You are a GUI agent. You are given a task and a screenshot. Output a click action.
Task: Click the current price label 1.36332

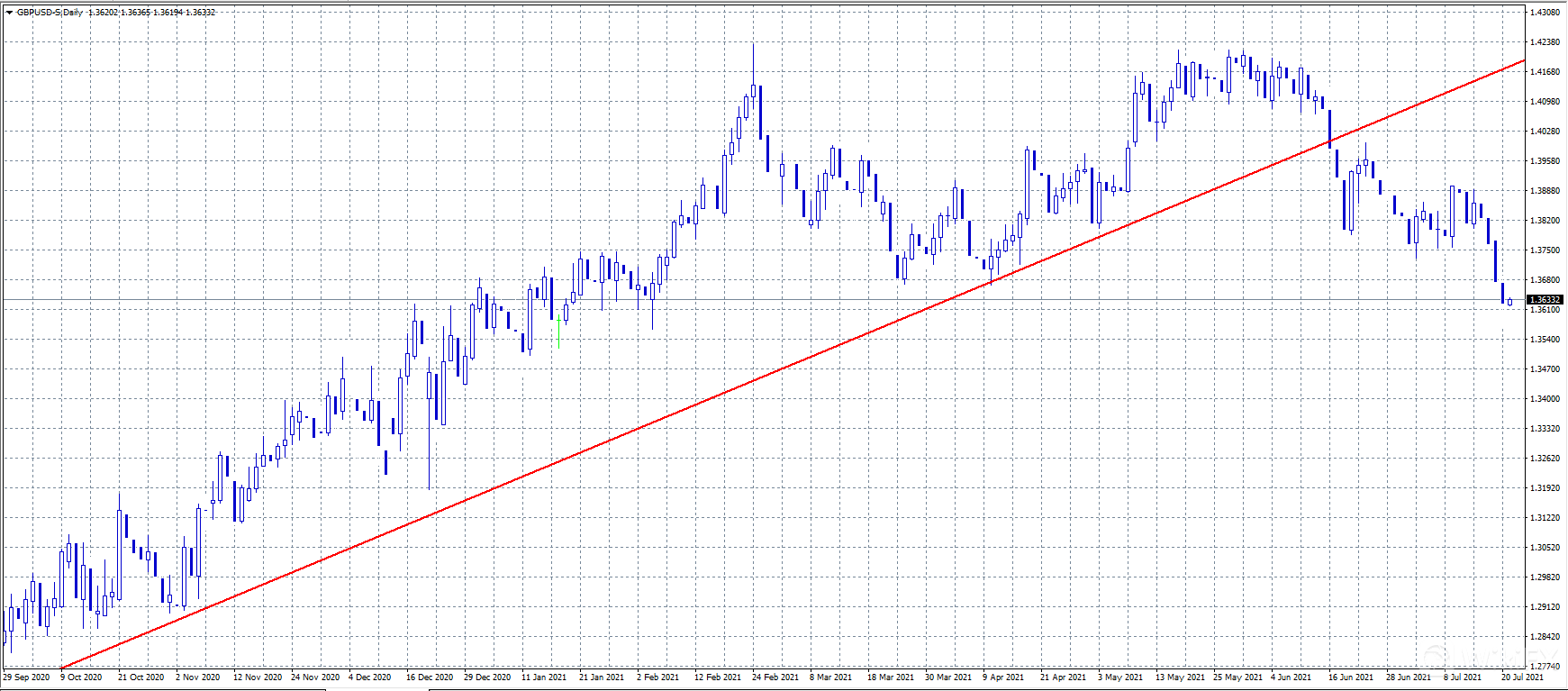coord(1545,299)
